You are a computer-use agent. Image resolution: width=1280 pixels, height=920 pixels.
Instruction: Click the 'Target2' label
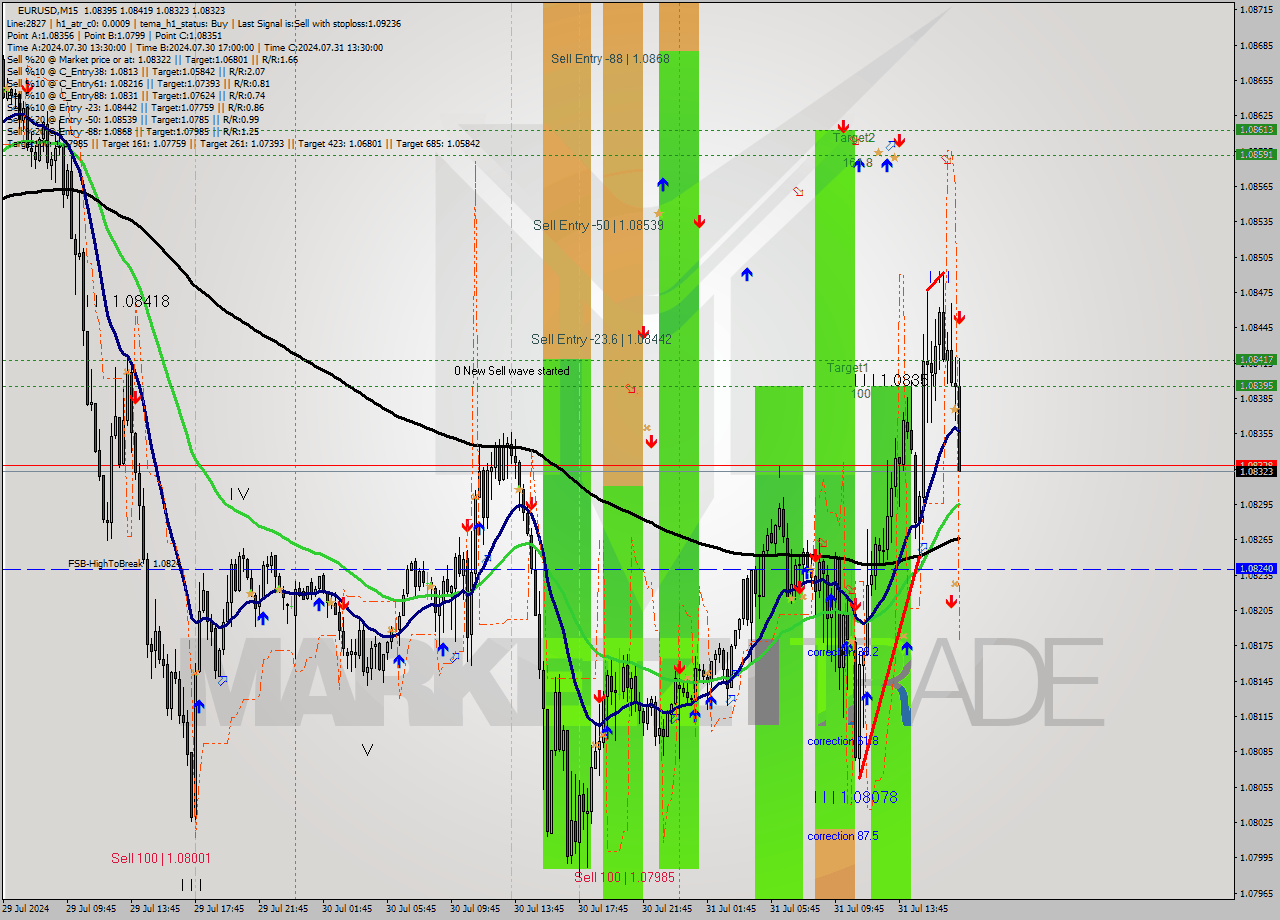pos(854,138)
